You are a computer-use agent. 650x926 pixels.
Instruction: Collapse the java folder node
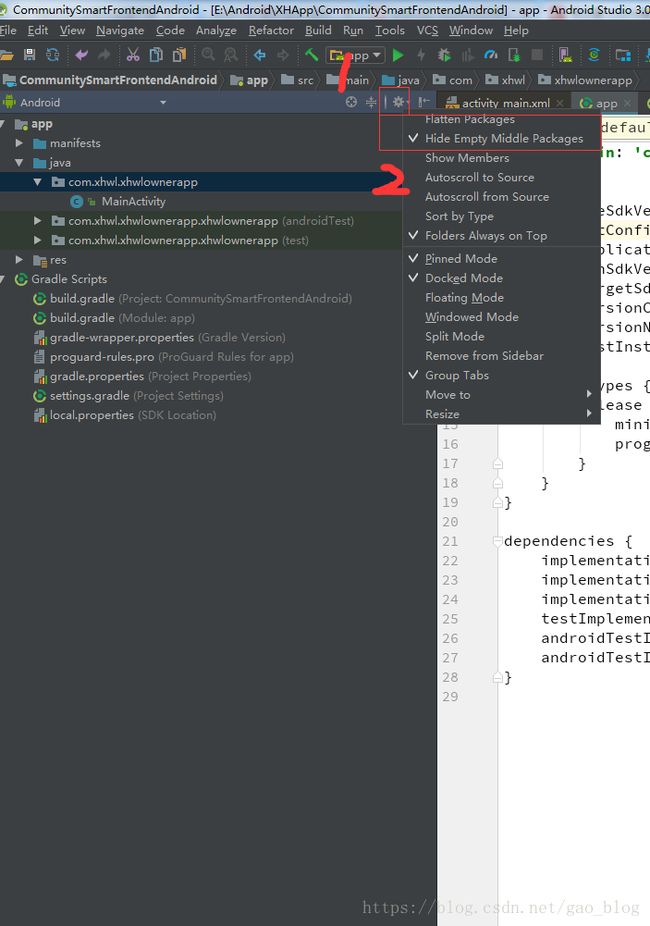click(x=19, y=163)
